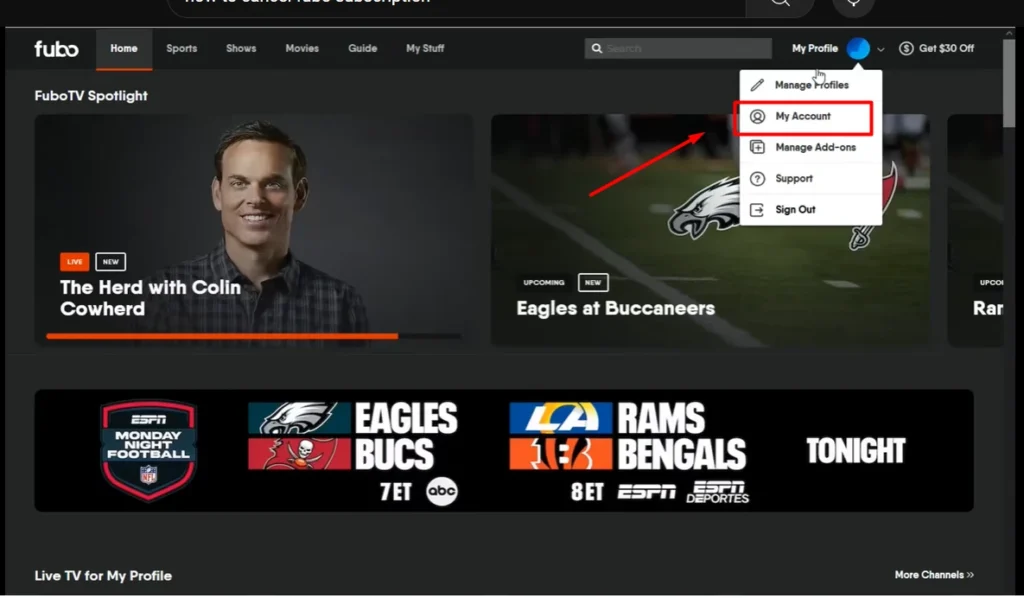Collapse the My Profile dropdown chevron
The height and width of the screenshot is (598, 1024).
click(x=880, y=49)
